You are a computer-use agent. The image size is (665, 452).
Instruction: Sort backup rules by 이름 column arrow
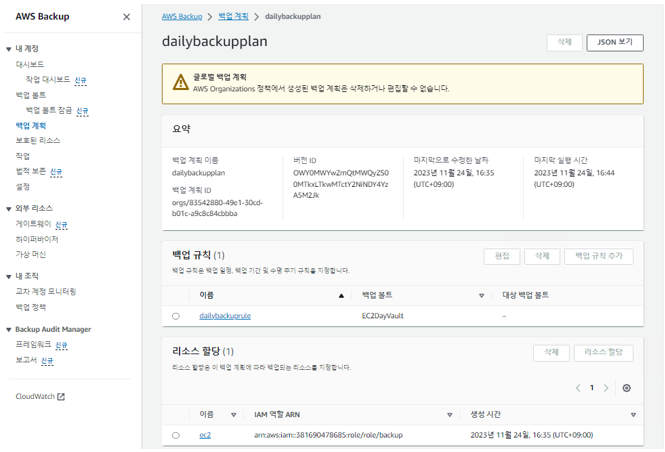click(x=341, y=296)
